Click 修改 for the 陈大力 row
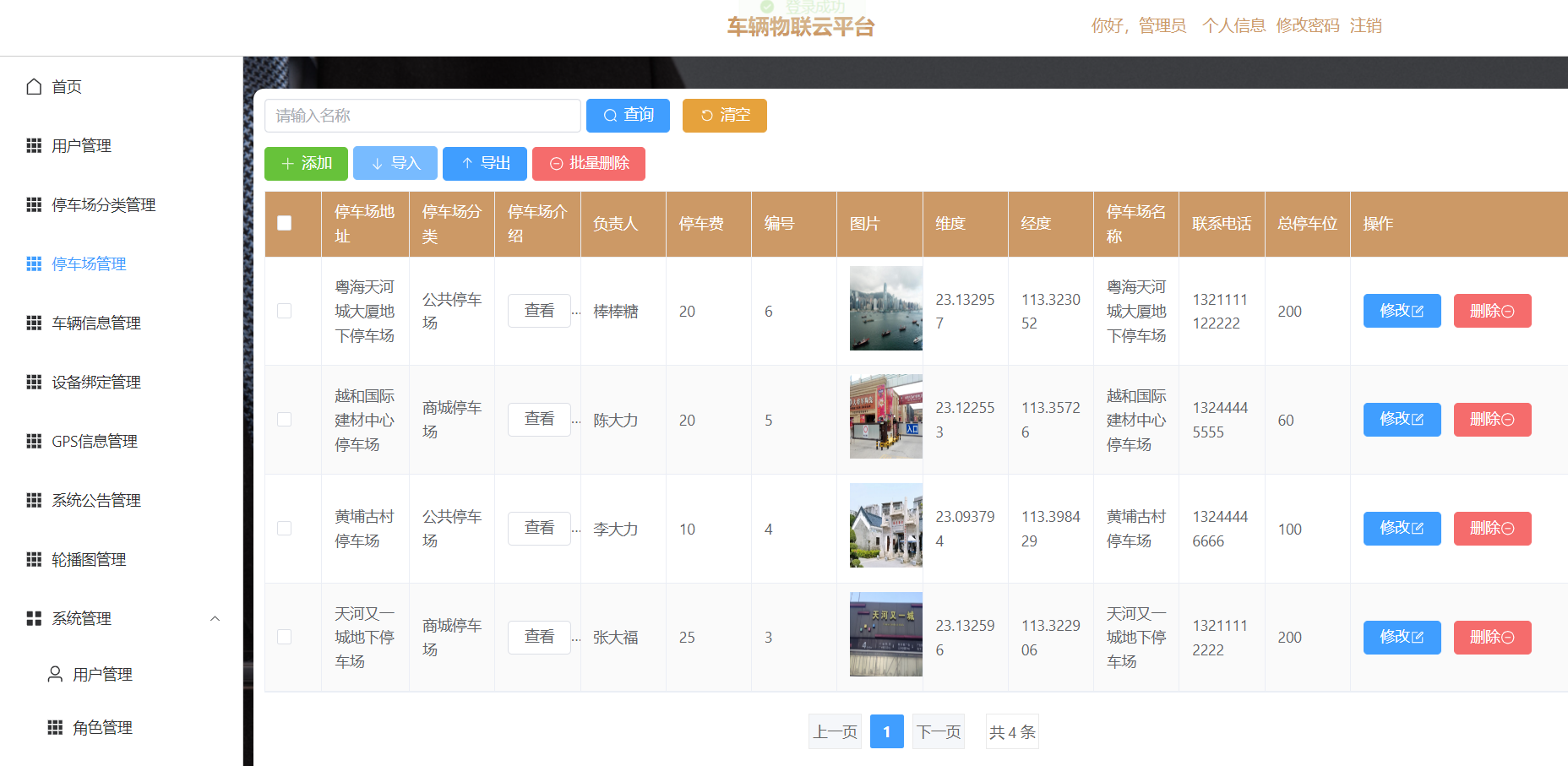 tap(1402, 420)
